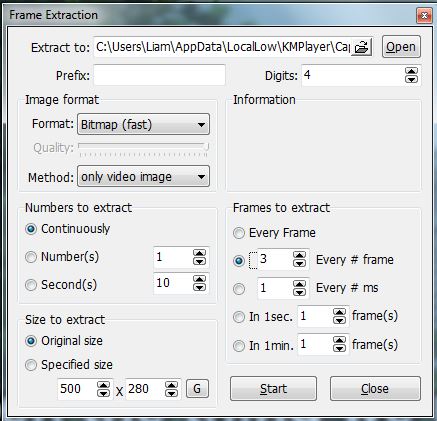The width and height of the screenshot is (437, 421).
Task: Decrease the Digits value with down arrow
Action: point(411,79)
